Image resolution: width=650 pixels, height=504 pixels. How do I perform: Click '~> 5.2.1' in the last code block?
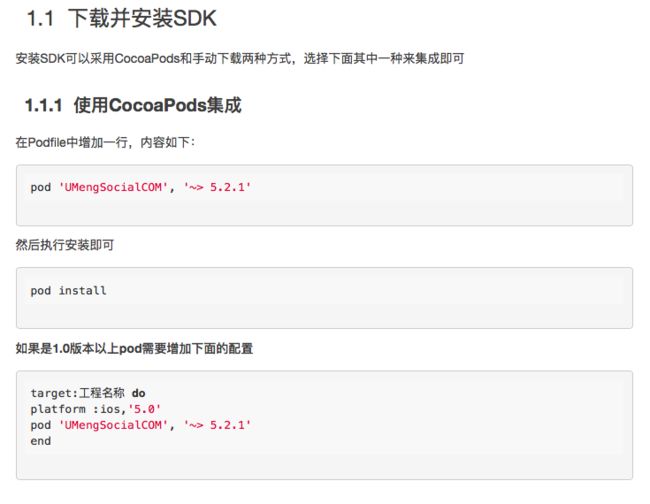217,425
